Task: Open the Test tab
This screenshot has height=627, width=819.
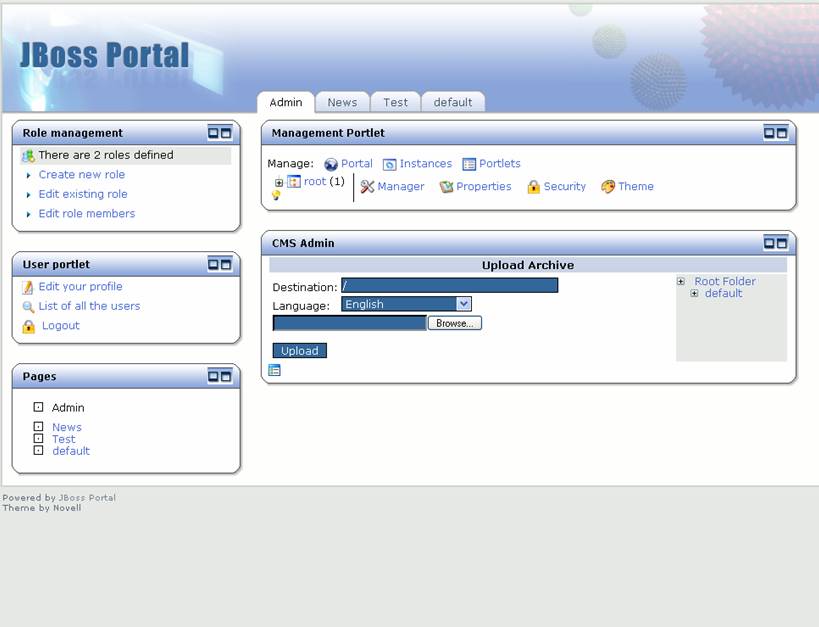Action: pos(395,102)
